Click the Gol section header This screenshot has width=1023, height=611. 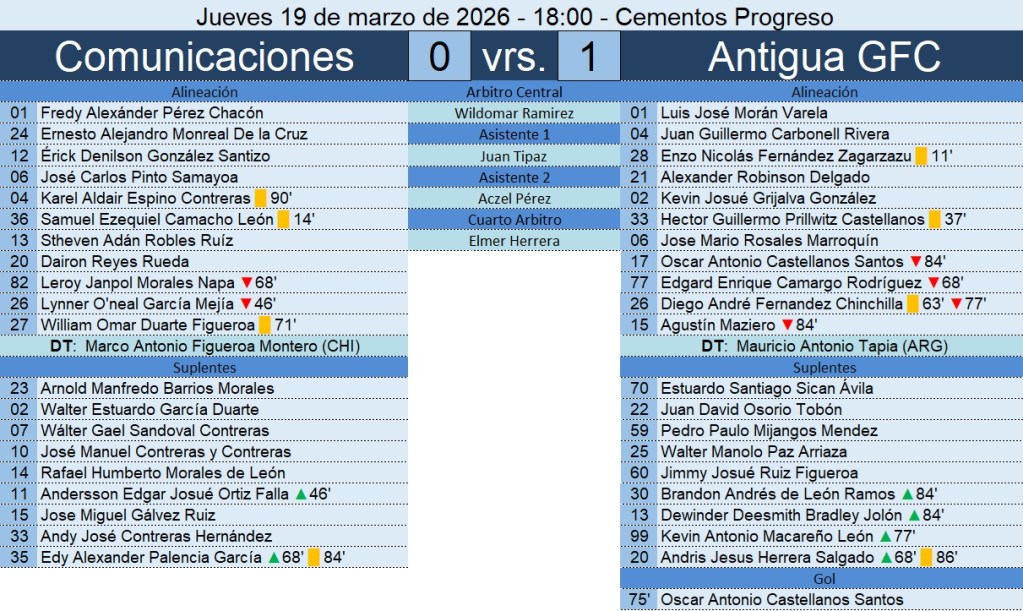click(x=824, y=579)
